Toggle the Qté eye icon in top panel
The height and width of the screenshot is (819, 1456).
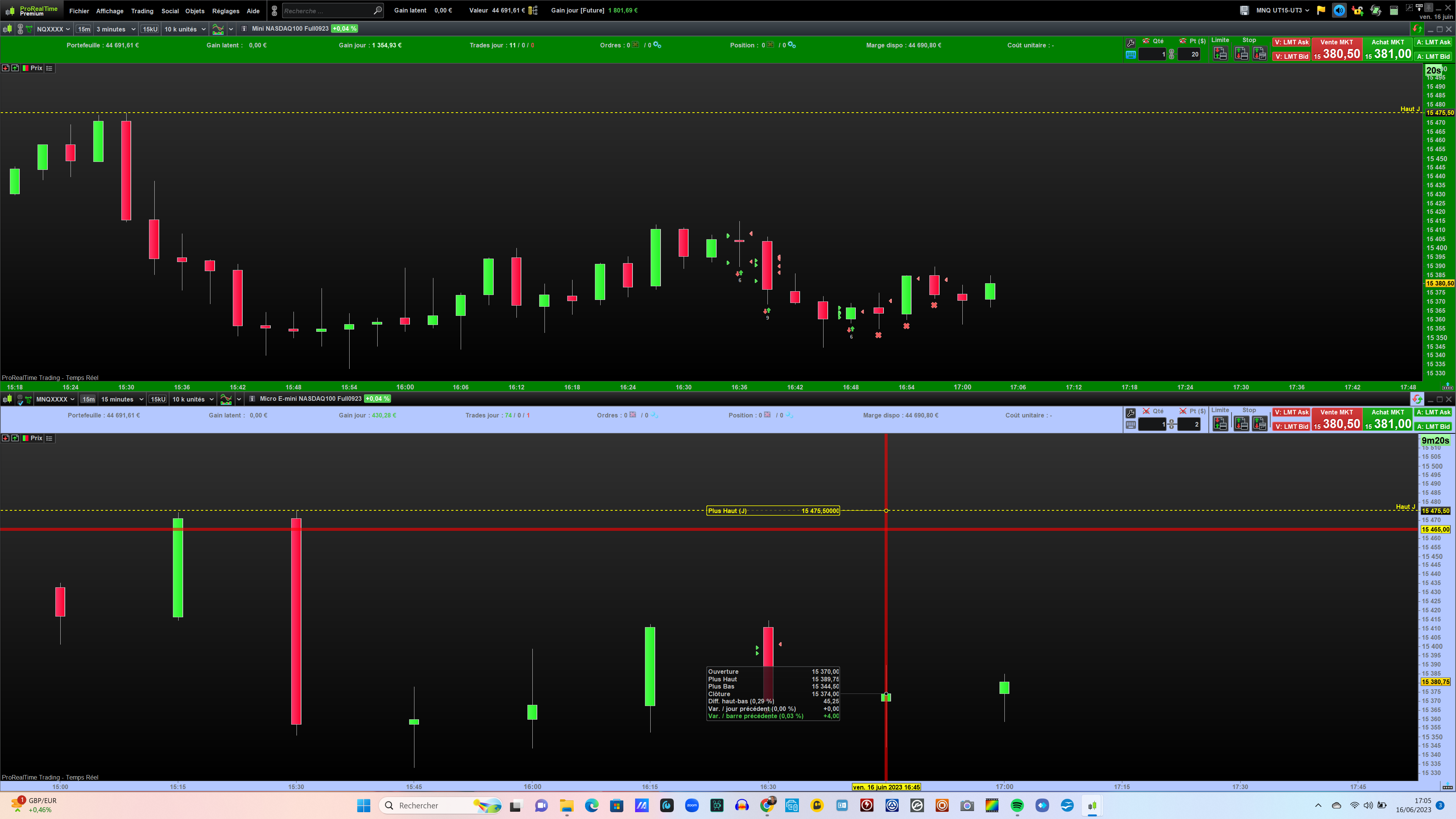[1146, 41]
